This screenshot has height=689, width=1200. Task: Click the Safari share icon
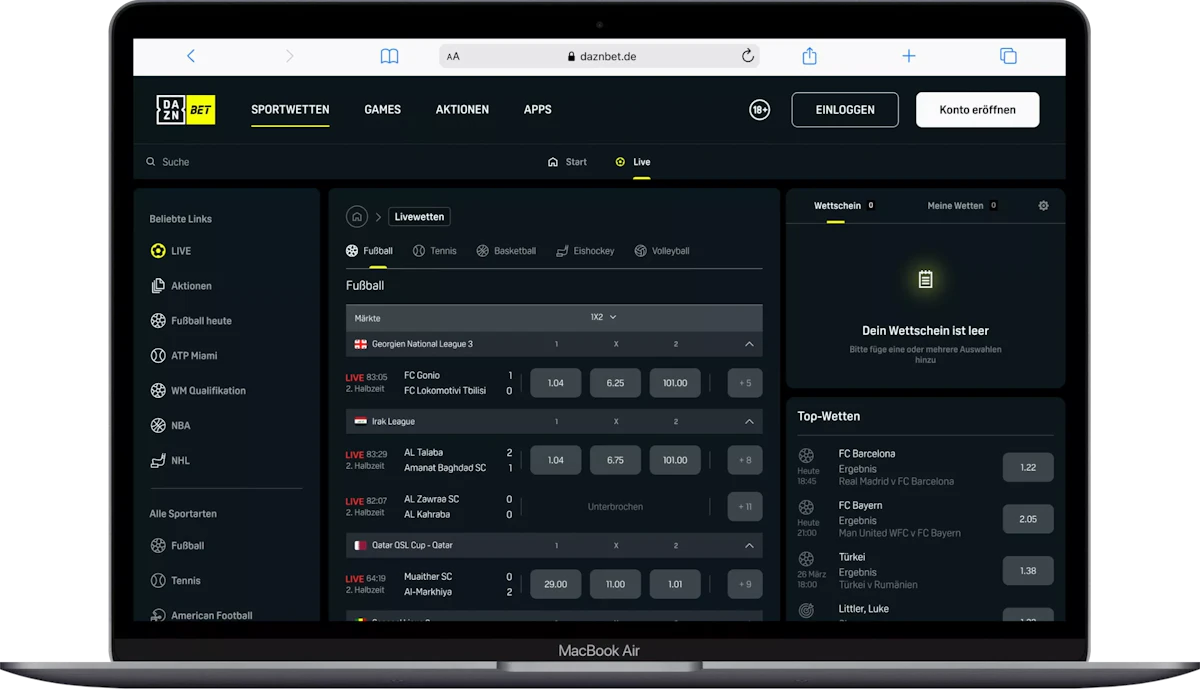(x=810, y=57)
